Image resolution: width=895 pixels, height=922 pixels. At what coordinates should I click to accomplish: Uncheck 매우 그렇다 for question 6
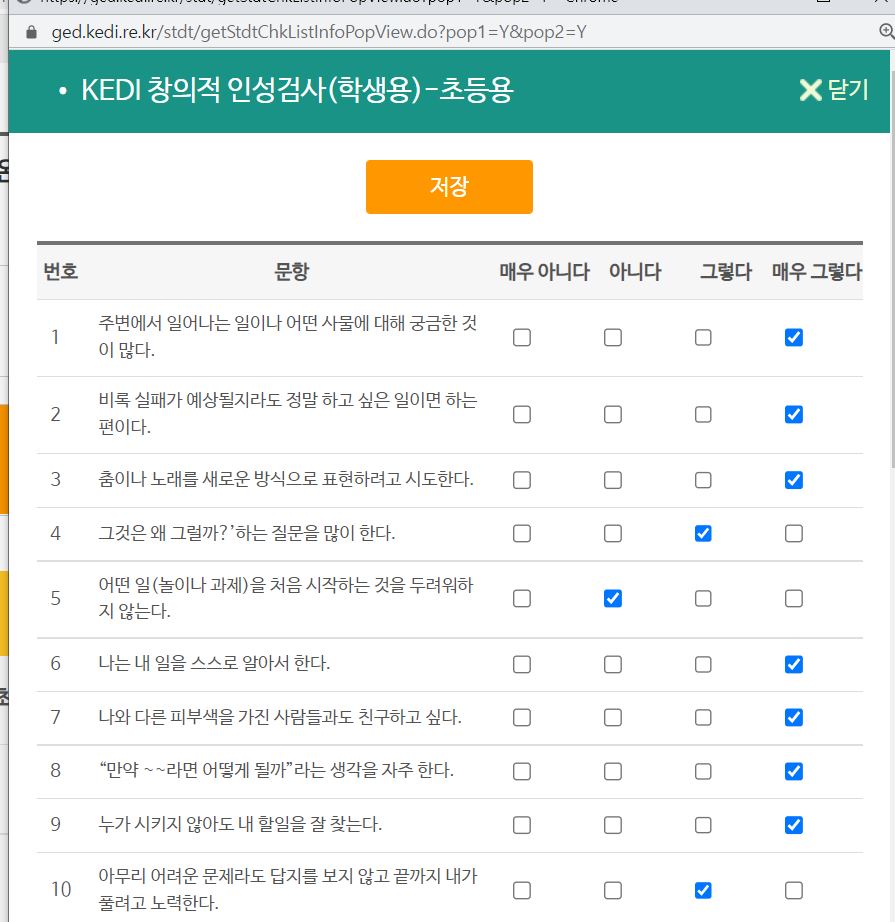coord(794,664)
